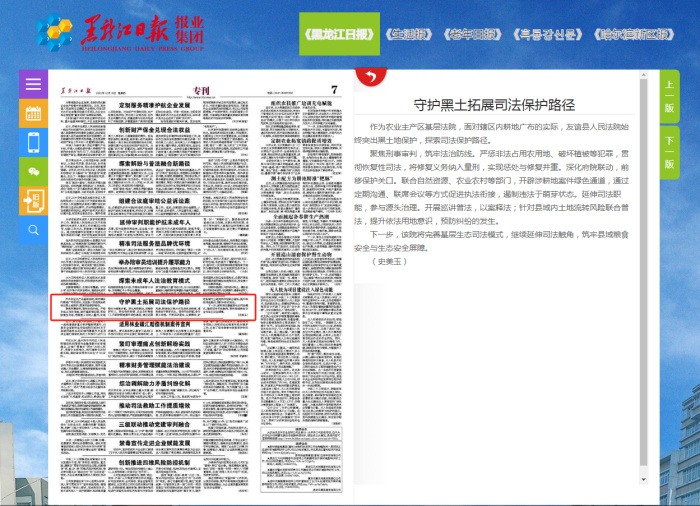The height and width of the screenshot is (506, 700).
Task: Go to previous page with 上一版
Action: [x=669, y=95]
